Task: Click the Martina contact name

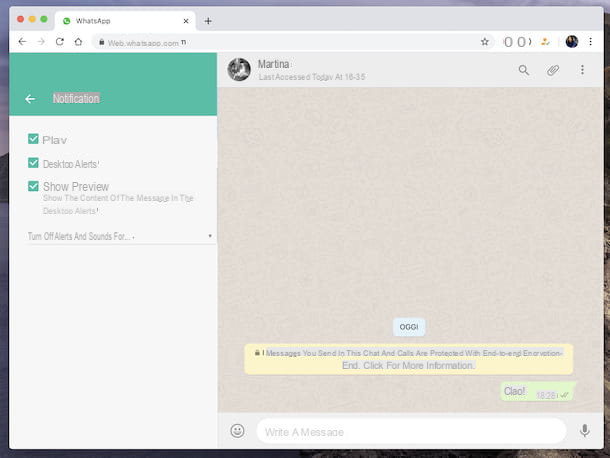Action: pyautogui.click(x=273, y=64)
